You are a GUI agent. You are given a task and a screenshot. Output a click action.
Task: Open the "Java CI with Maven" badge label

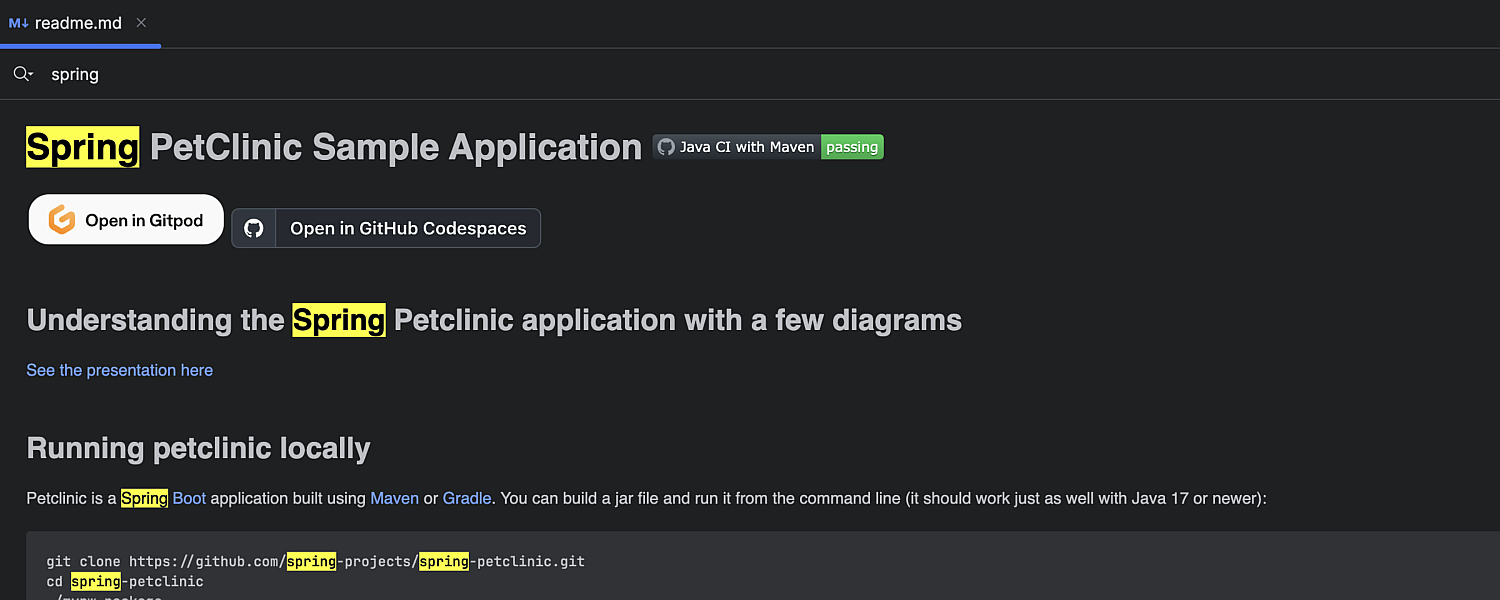pyautogui.click(x=746, y=147)
